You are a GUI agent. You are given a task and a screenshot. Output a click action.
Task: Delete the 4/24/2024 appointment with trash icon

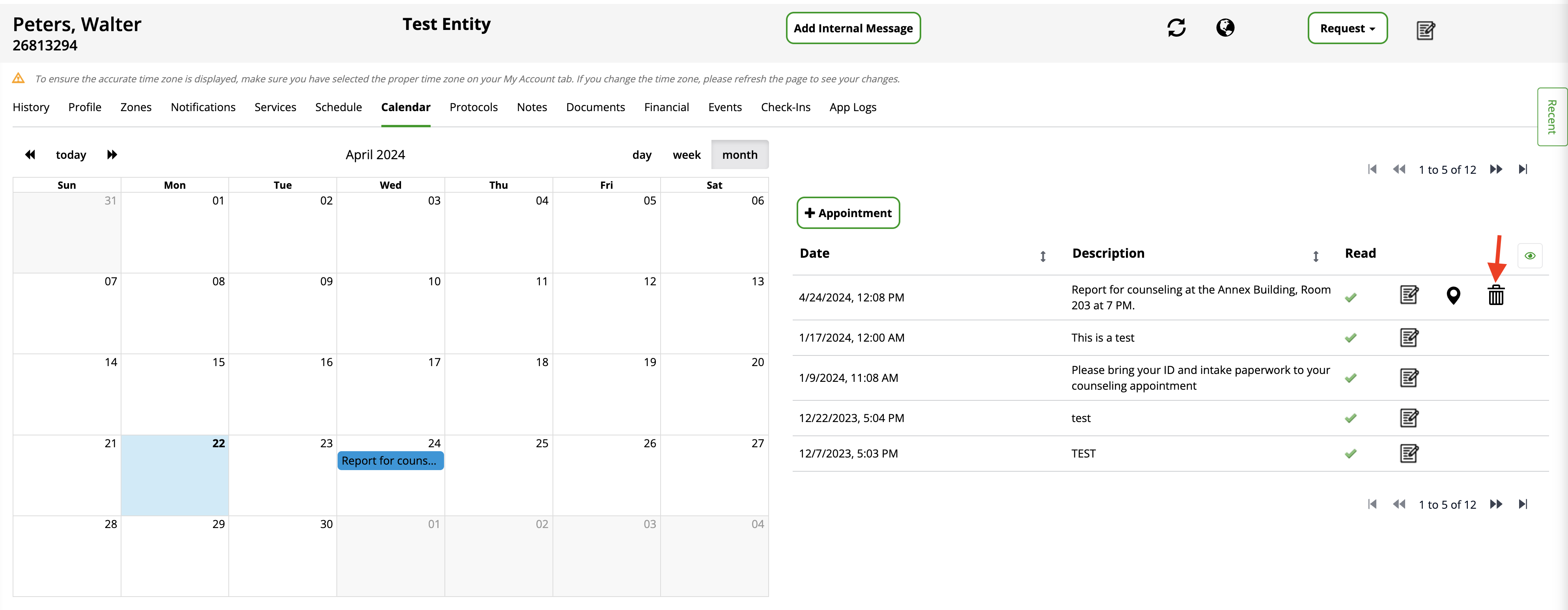coord(1495,296)
